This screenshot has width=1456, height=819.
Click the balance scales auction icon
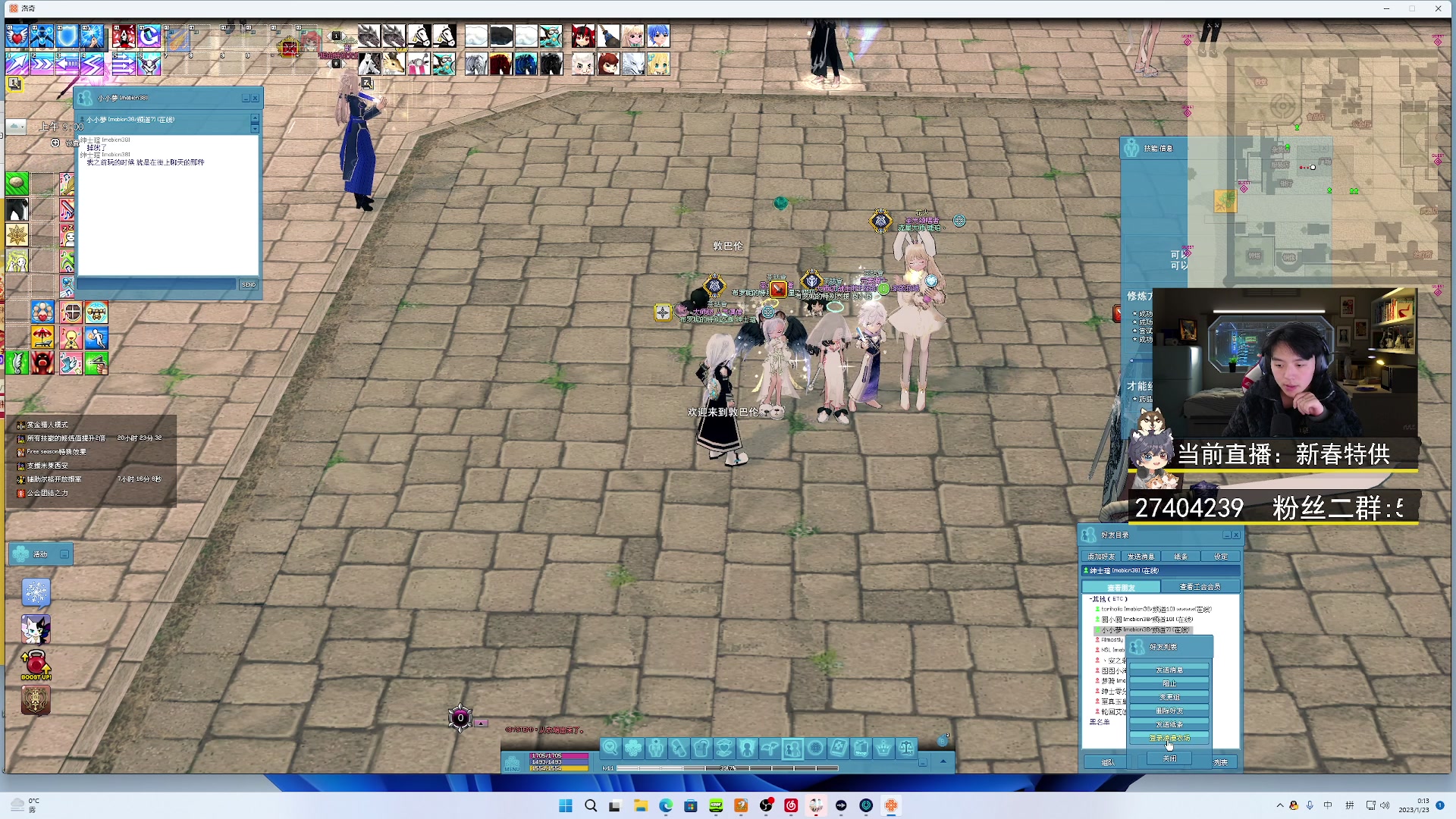click(x=906, y=748)
